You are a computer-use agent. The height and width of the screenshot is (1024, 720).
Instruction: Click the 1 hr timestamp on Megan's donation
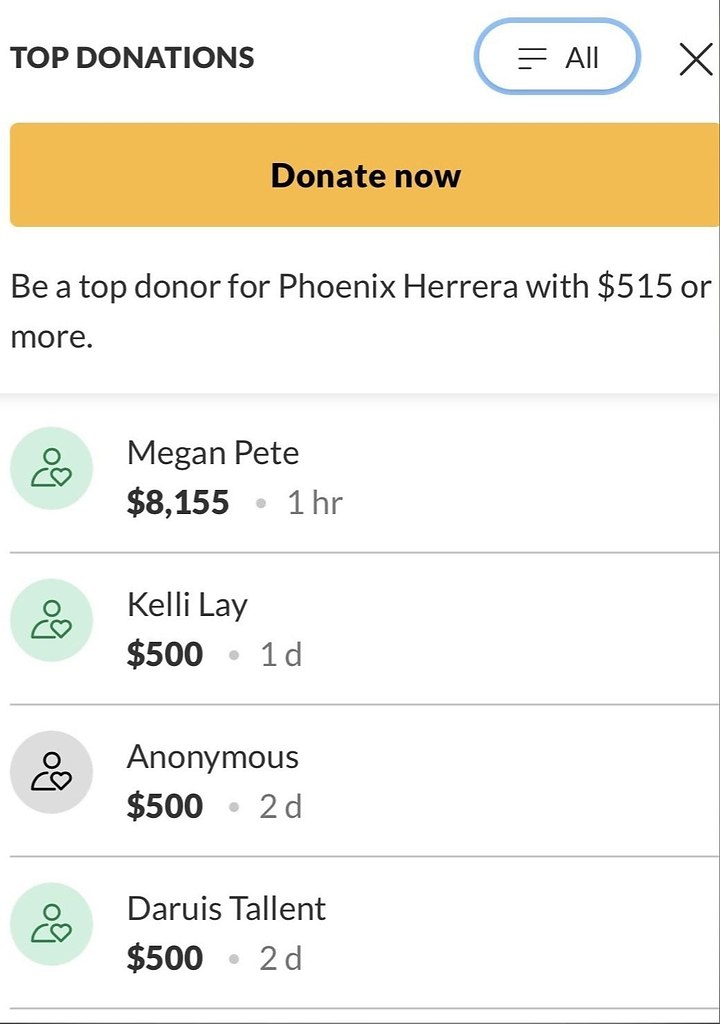(314, 502)
